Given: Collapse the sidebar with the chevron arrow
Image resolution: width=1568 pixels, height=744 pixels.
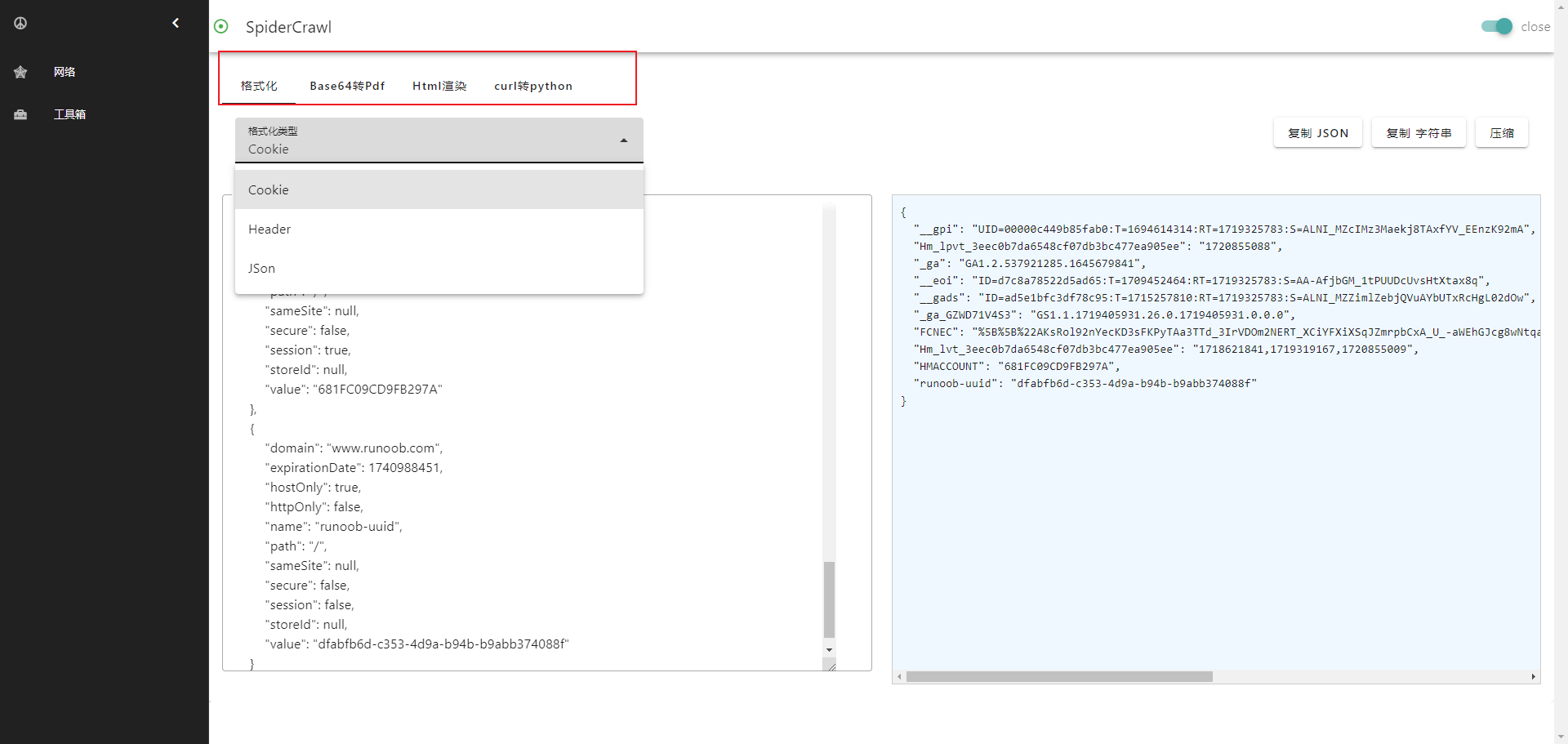Looking at the screenshot, I should tap(176, 23).
